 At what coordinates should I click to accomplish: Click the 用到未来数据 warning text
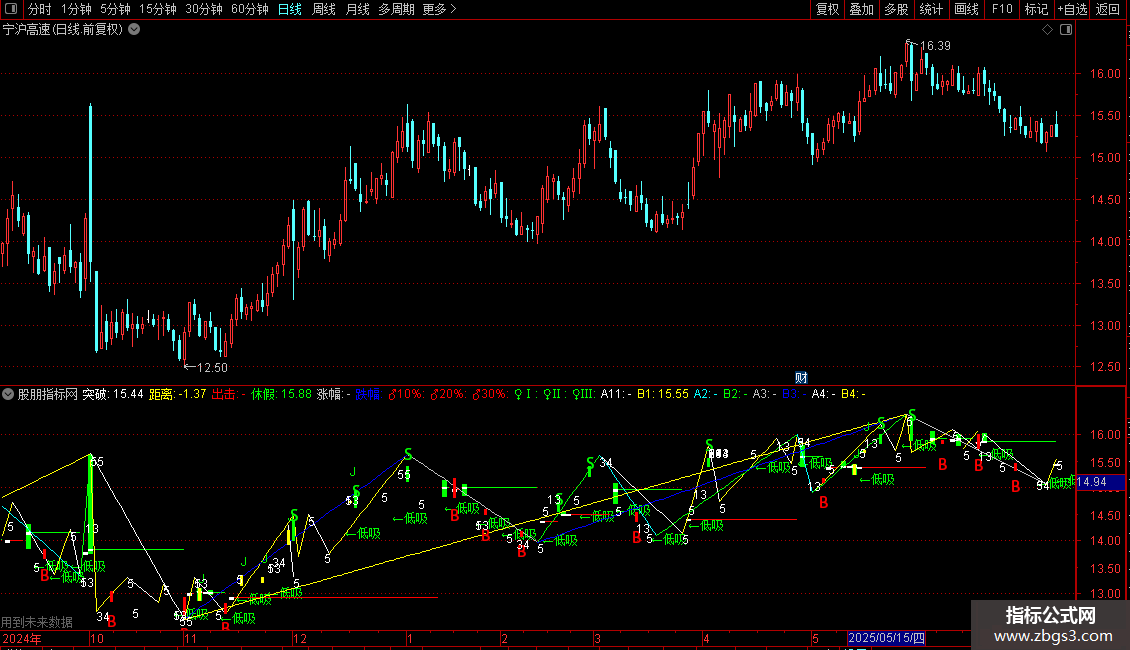[x=37, y=622]
